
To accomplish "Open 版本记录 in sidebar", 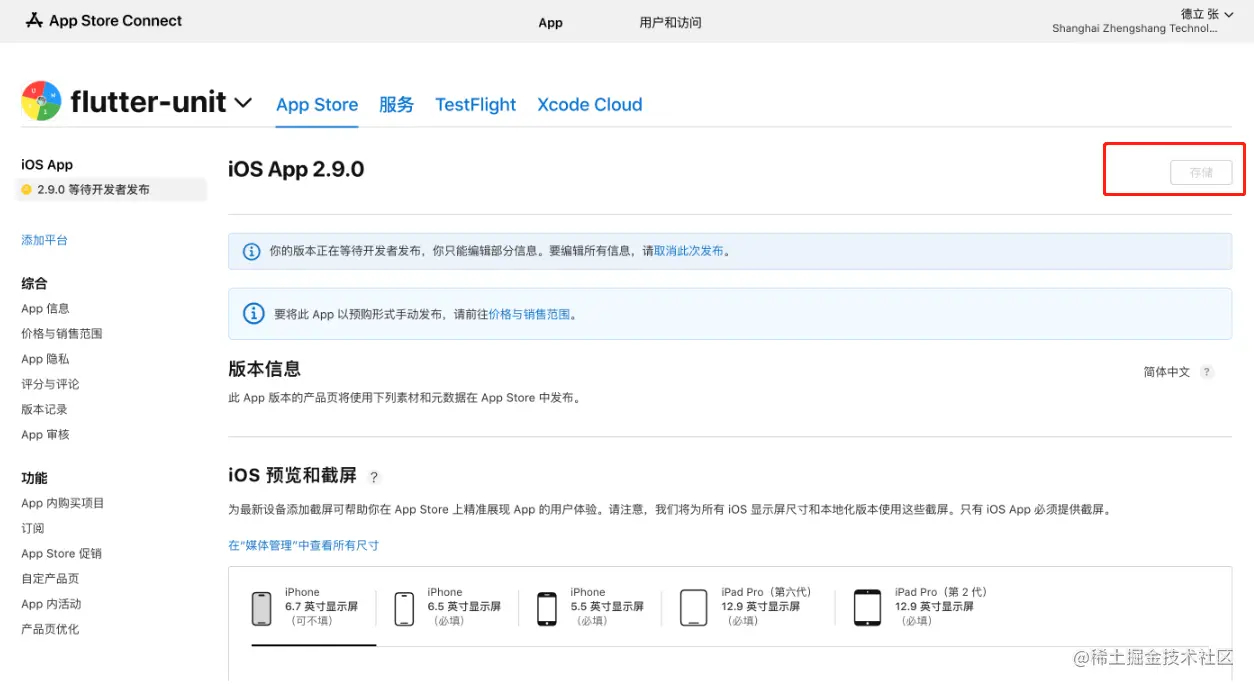I will [44, 410].
